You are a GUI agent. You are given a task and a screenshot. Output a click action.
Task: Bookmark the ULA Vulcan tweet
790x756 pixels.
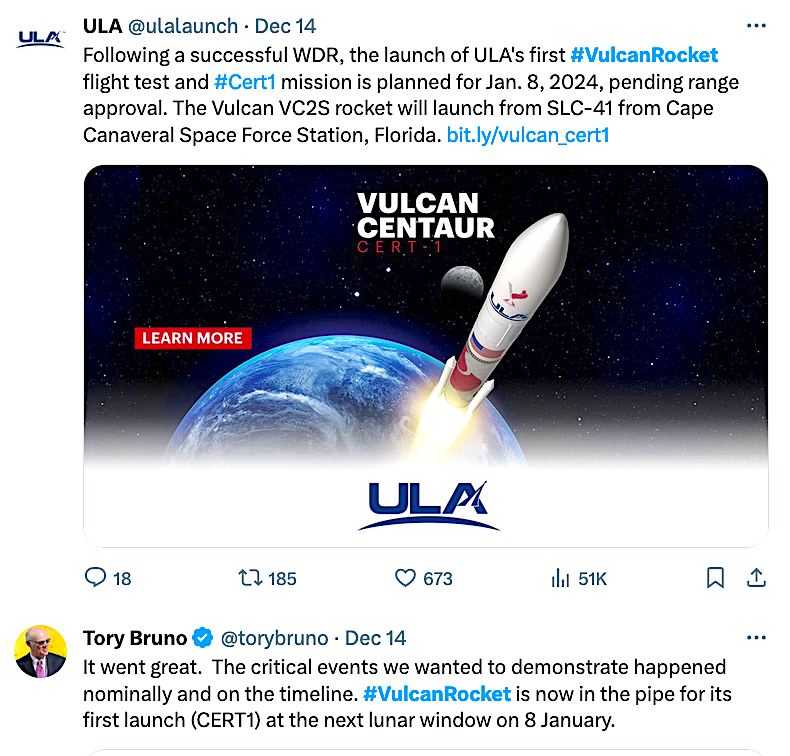pyautogui.click(x=715, y=578)
